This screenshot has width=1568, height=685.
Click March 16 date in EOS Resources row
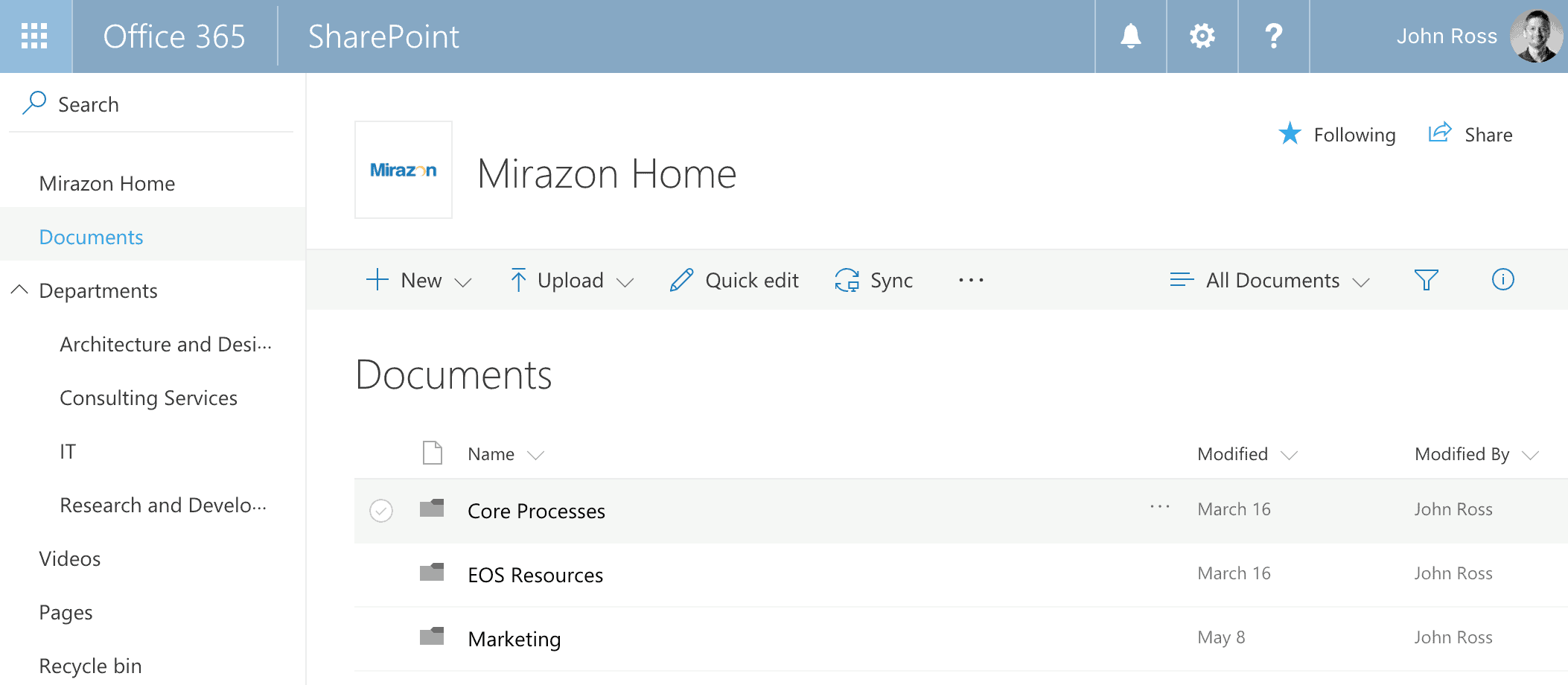click(x=1234, y=573)
